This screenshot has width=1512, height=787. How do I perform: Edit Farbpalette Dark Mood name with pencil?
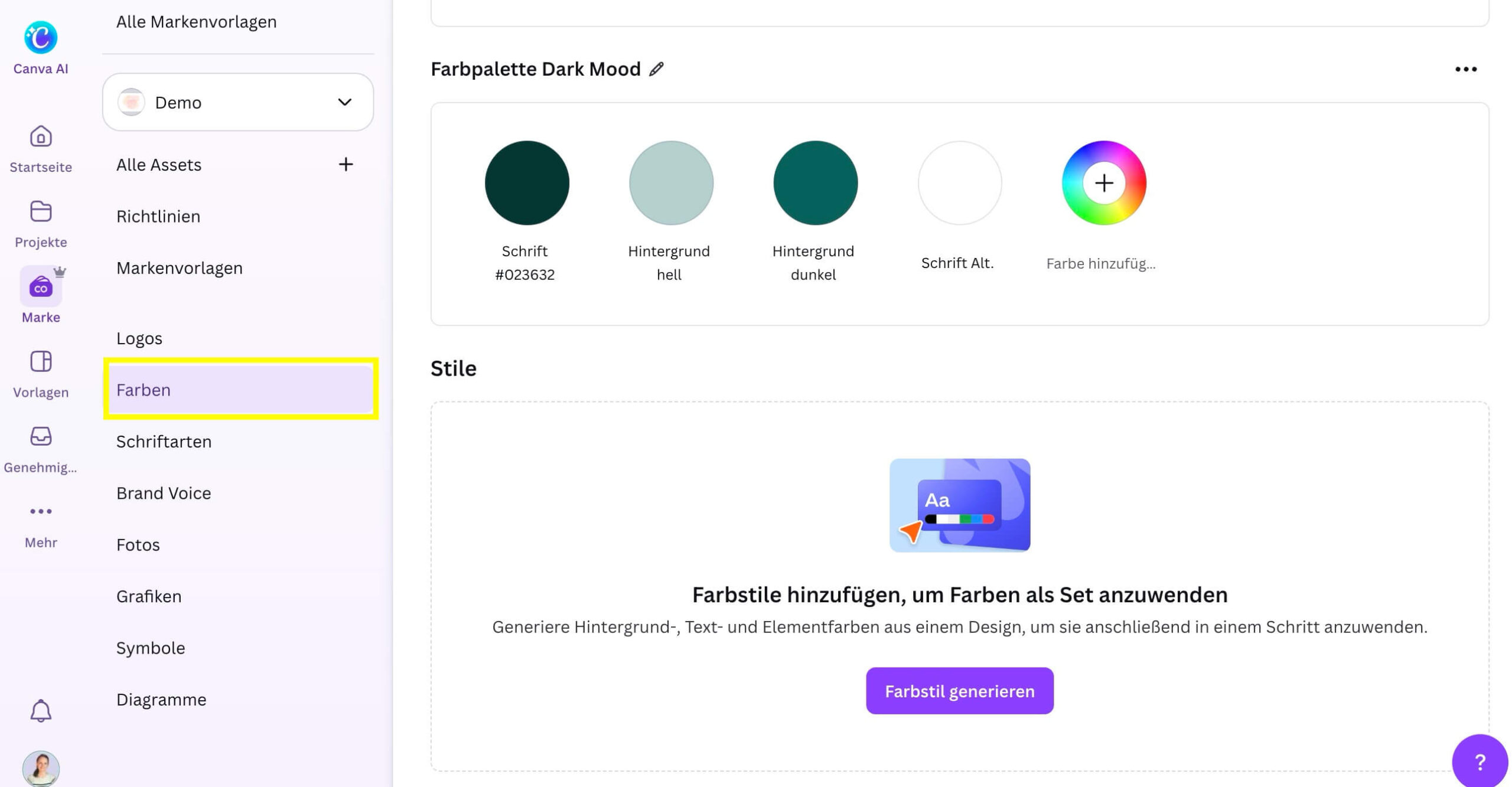coord(656,69)
